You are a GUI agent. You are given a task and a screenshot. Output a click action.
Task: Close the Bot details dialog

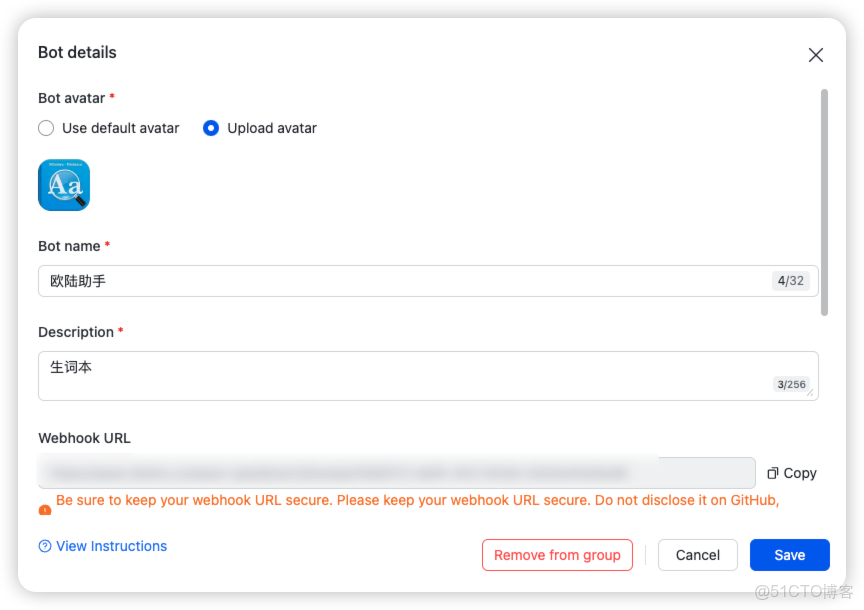point(816,55)
